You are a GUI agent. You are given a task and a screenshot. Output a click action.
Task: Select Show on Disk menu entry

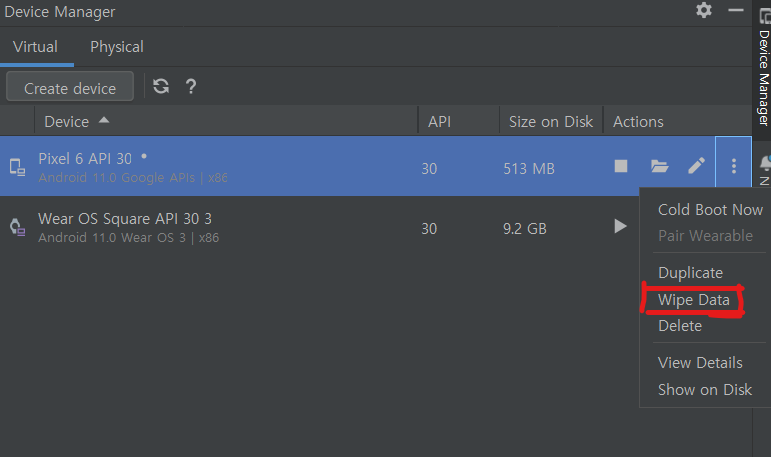coord(705,390)
